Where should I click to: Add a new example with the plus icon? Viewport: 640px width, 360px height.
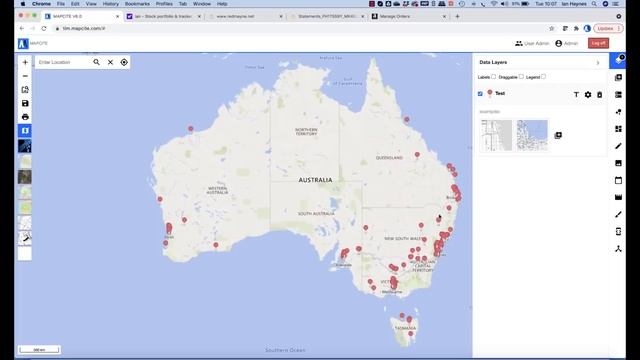(x=558, y=135)
